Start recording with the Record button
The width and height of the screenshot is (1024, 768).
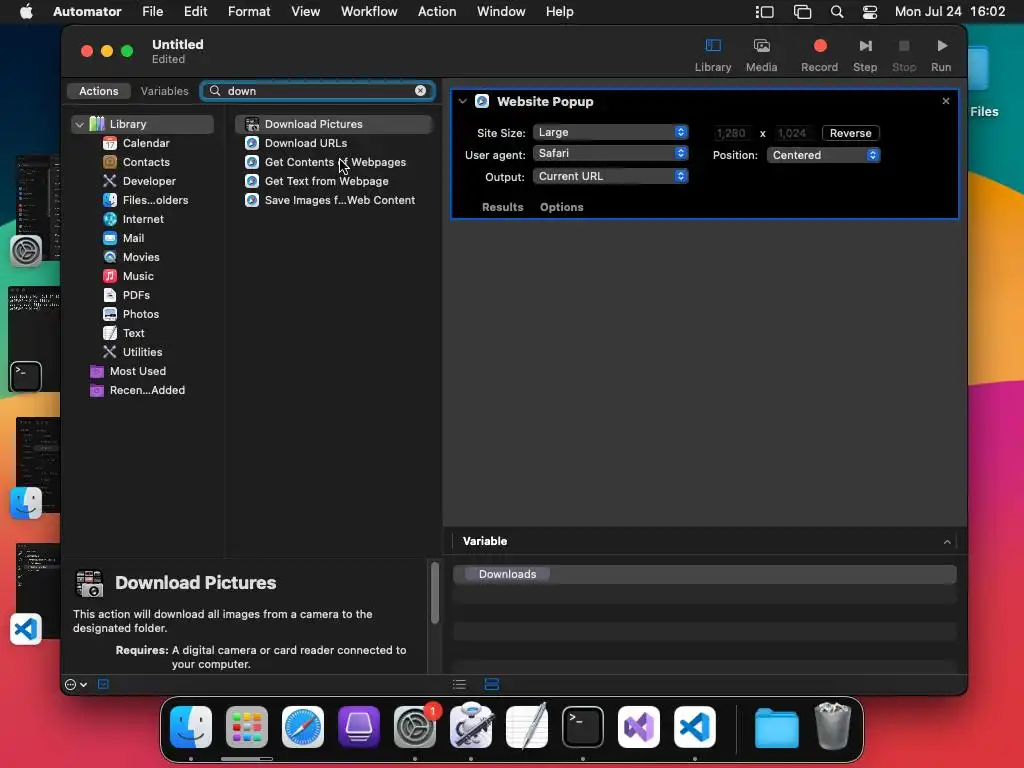point(820,55)
